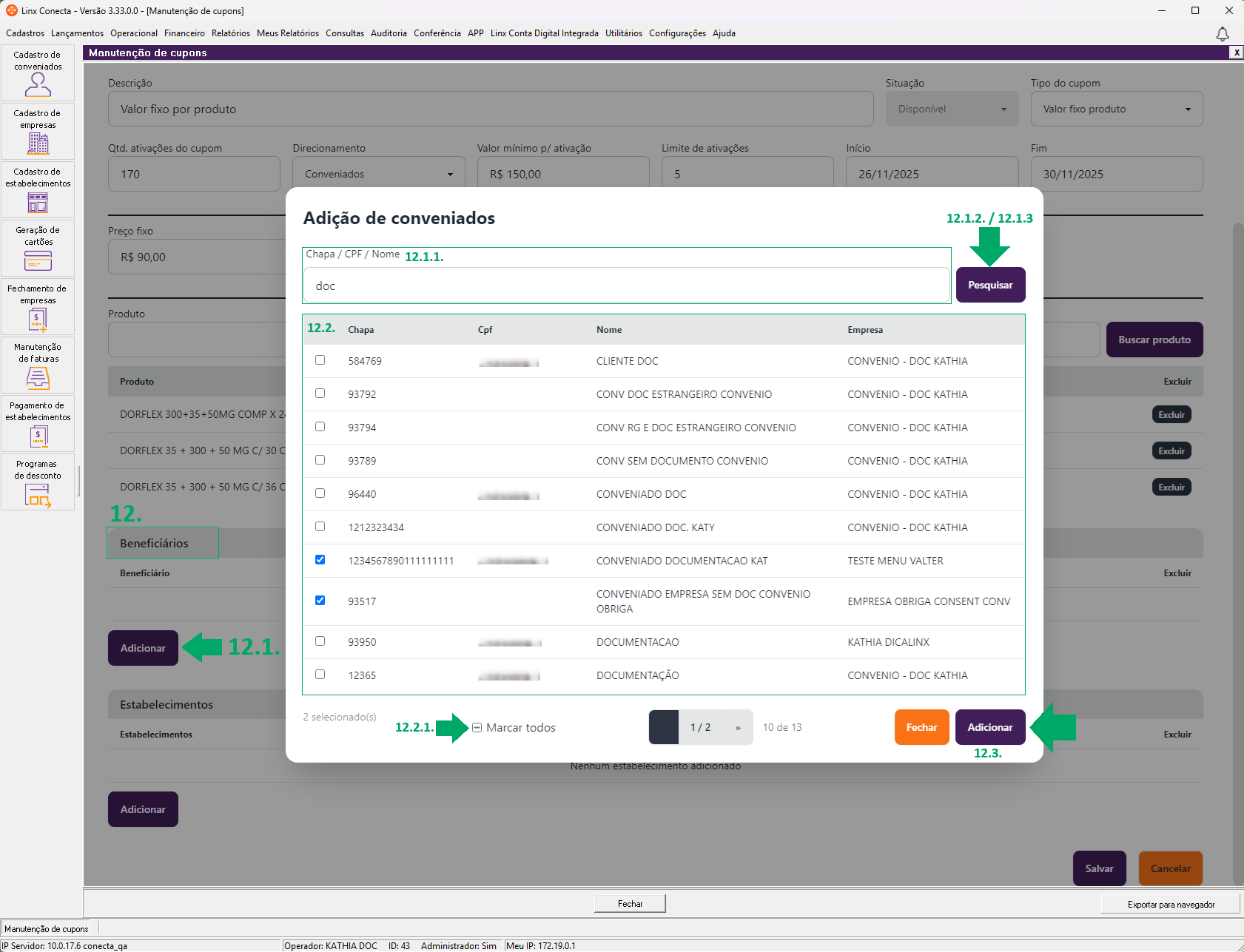Toggle the Marcar todos checkbox
The height and width of the screenshot is (952, 1244).
(x=477, y=728)
